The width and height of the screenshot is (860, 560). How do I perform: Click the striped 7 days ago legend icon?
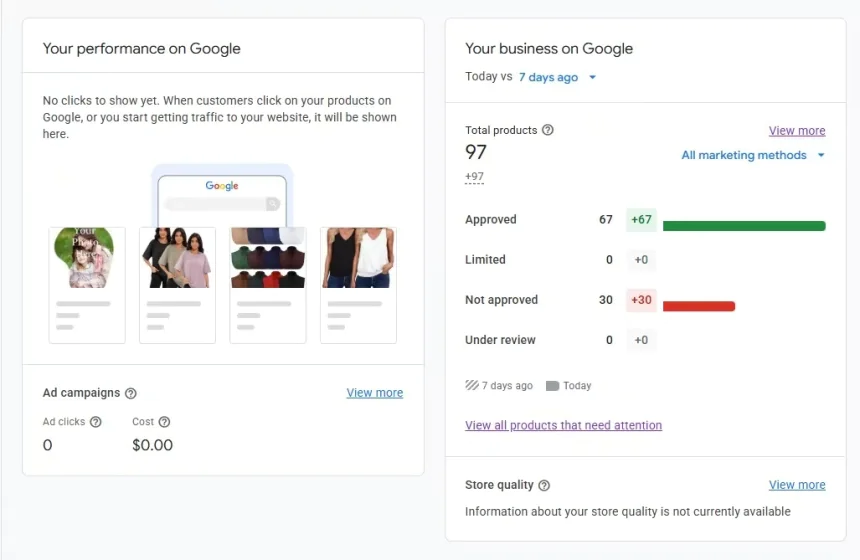(472, 385)
